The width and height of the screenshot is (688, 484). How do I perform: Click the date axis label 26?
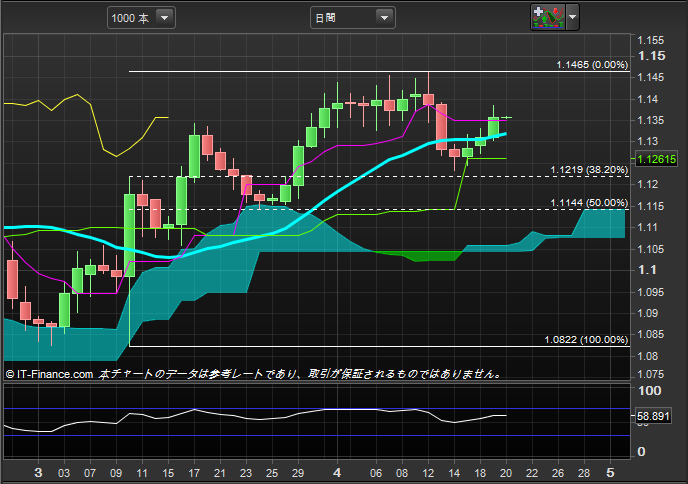pos(558,473)
